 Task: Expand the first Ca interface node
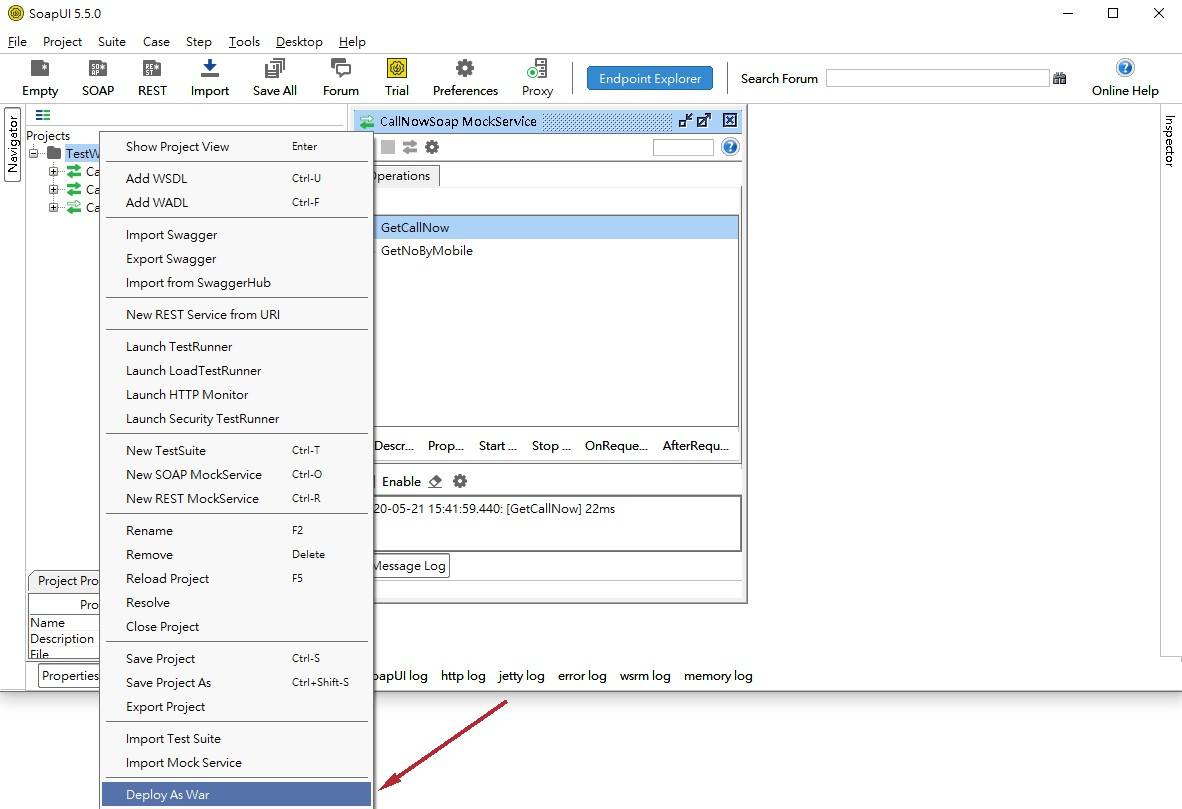(54, 171)
